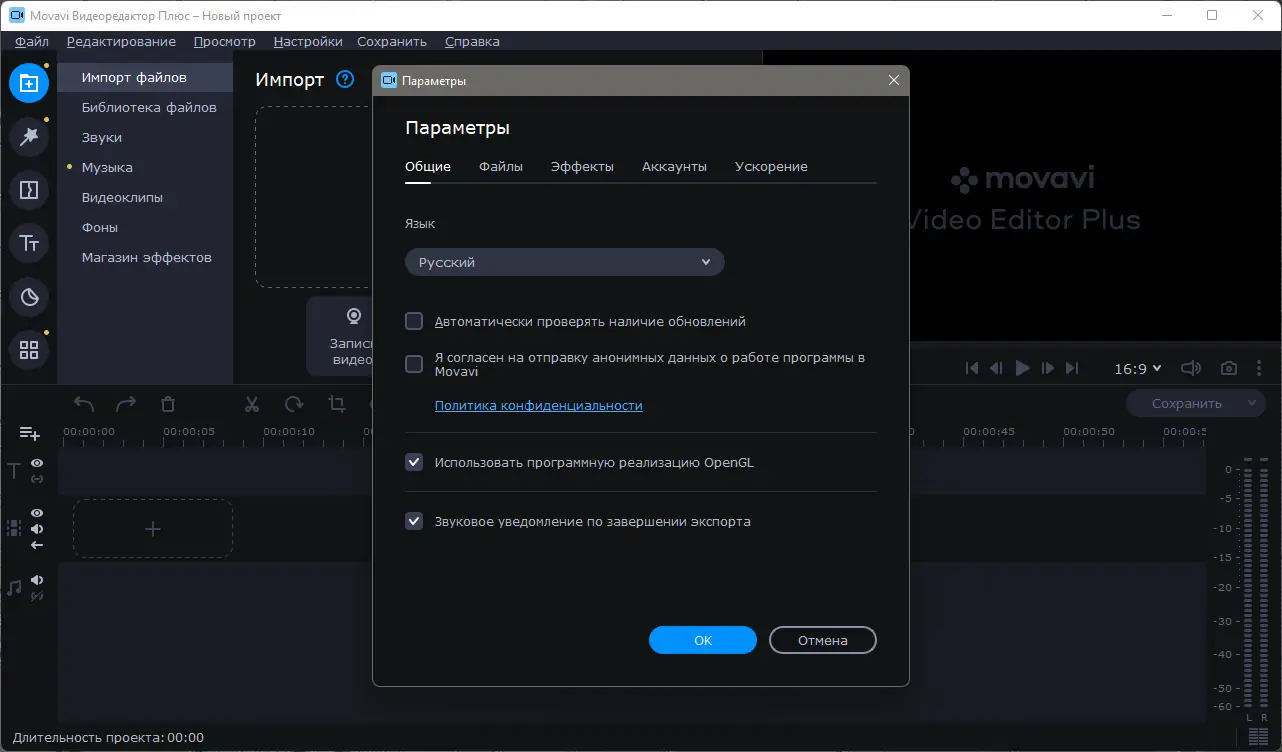The width and height of the screenshot is (1282, 752).
Task: Open the Справка menu
Action: 472,41
